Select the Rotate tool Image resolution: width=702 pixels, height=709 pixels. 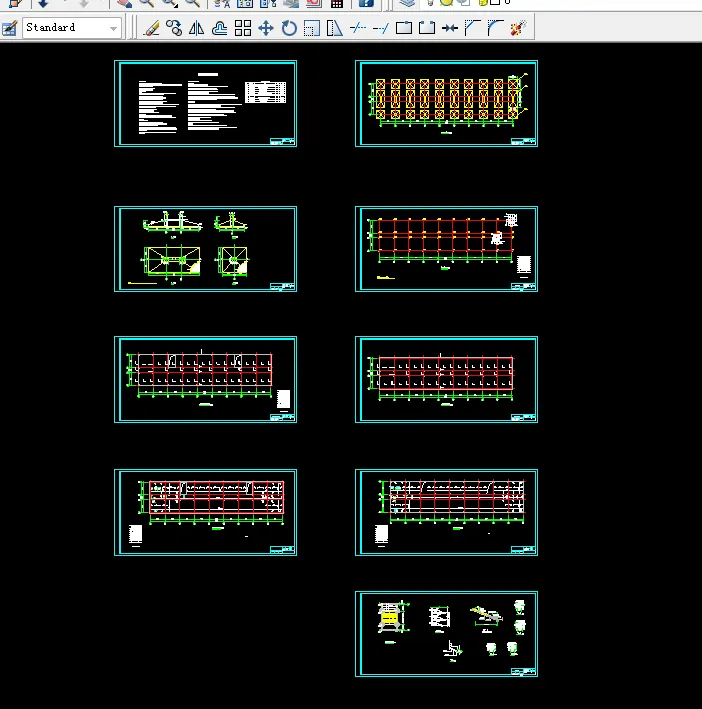(289, 28)
